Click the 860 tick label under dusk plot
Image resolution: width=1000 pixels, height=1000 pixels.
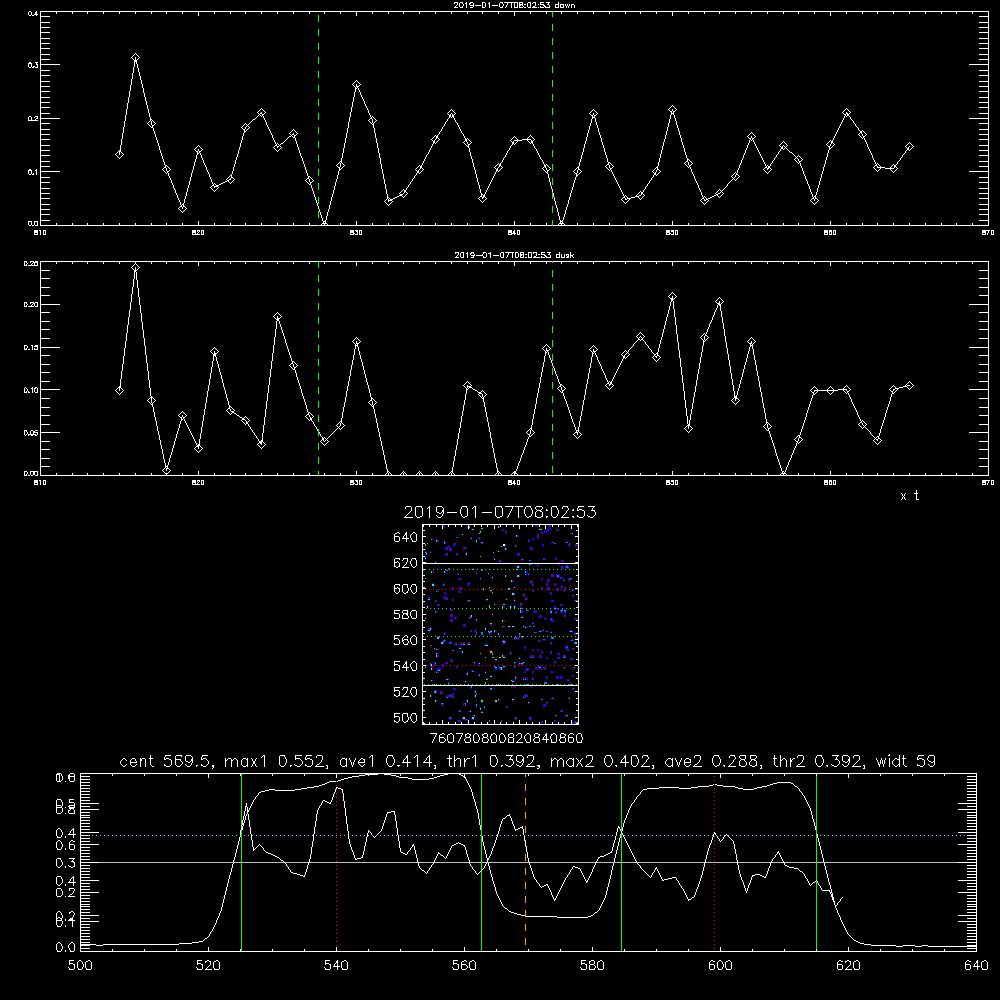pyautogui.click(x=830, y=483)
